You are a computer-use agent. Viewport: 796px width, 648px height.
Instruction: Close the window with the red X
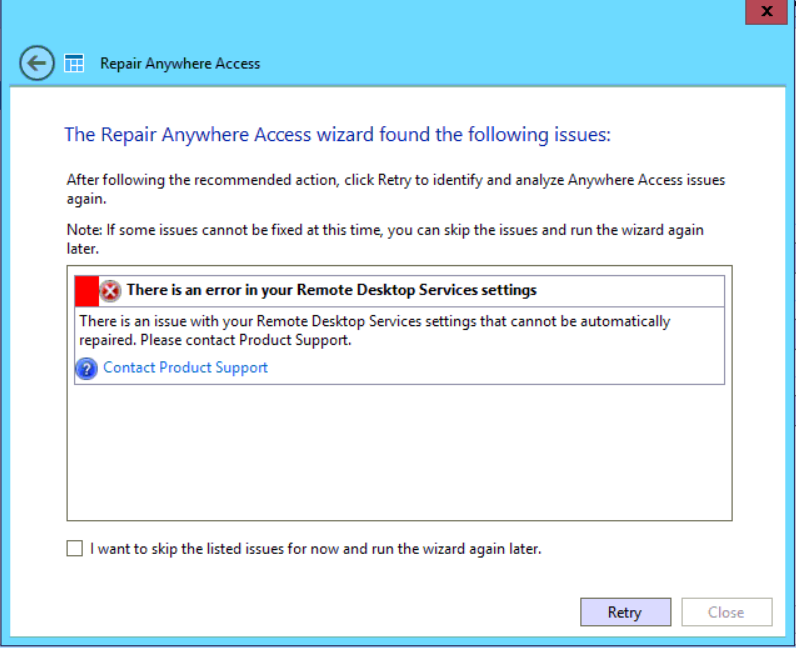(766, 11)
